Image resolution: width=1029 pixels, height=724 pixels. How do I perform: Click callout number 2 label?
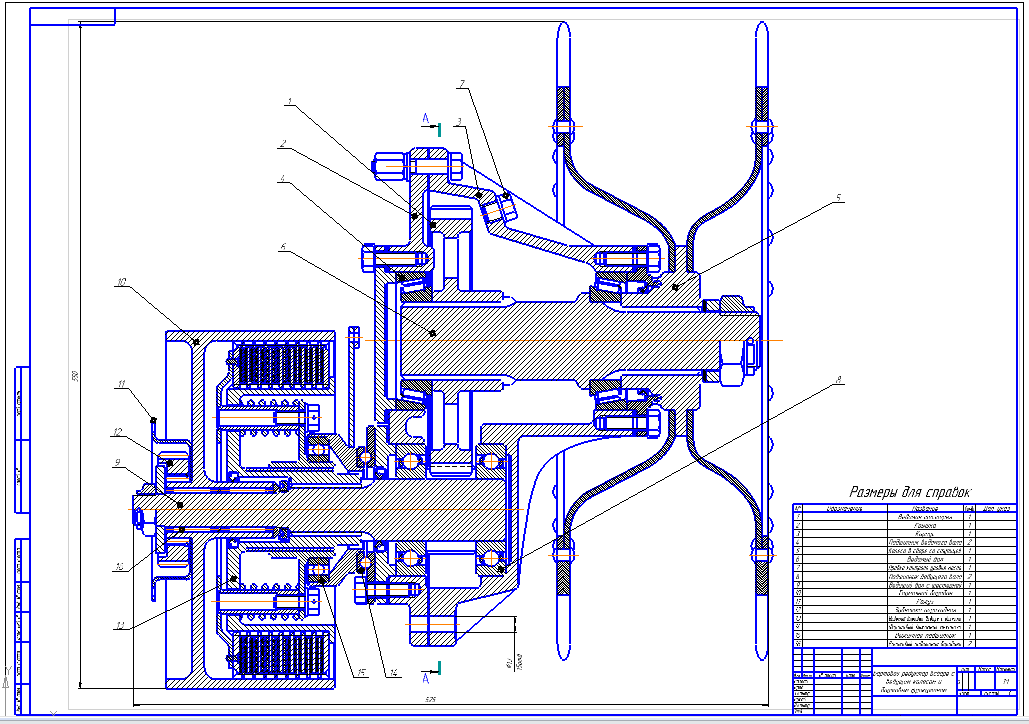(x=283, y=144)
